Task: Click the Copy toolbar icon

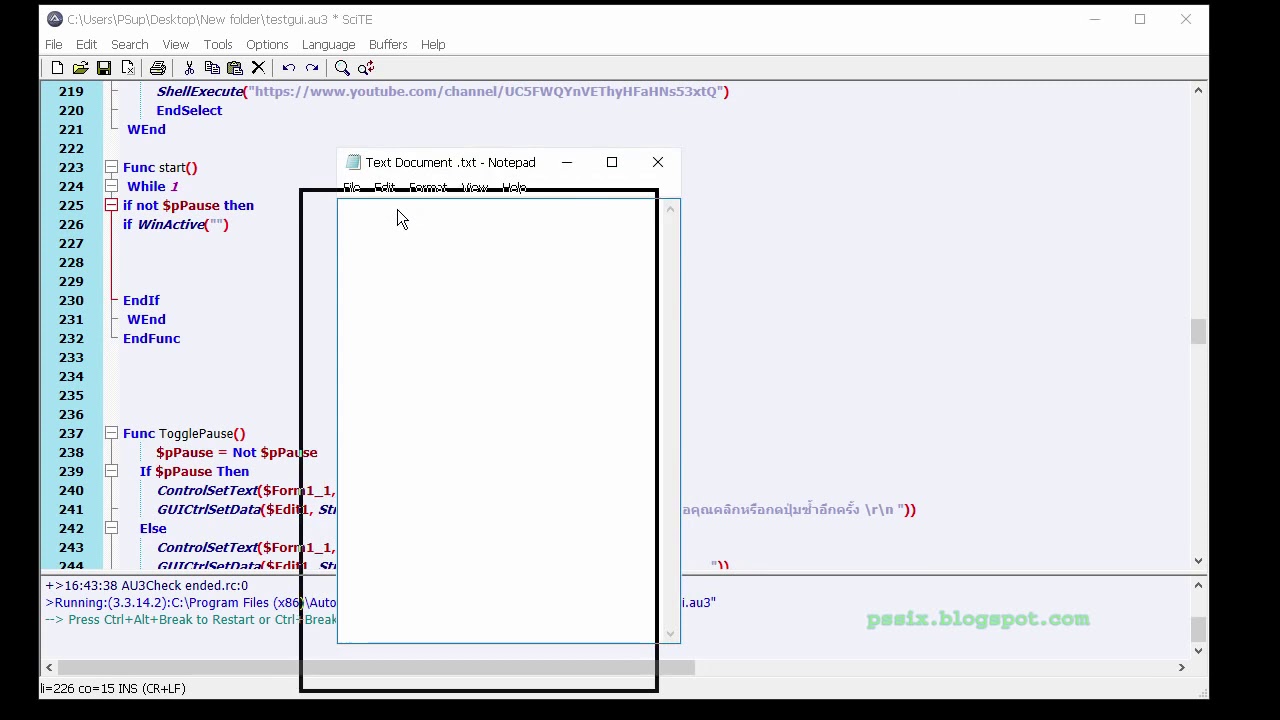Action: click(212, 68)
